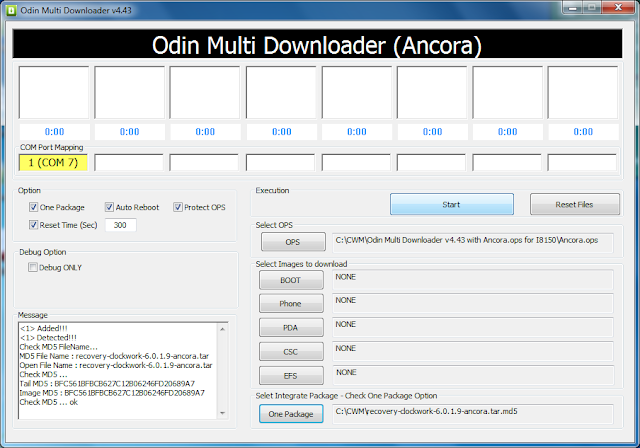640x448 pixels.
Task: Click the Reset Files button
Action: pyautogui.click(x=574, y=204)
